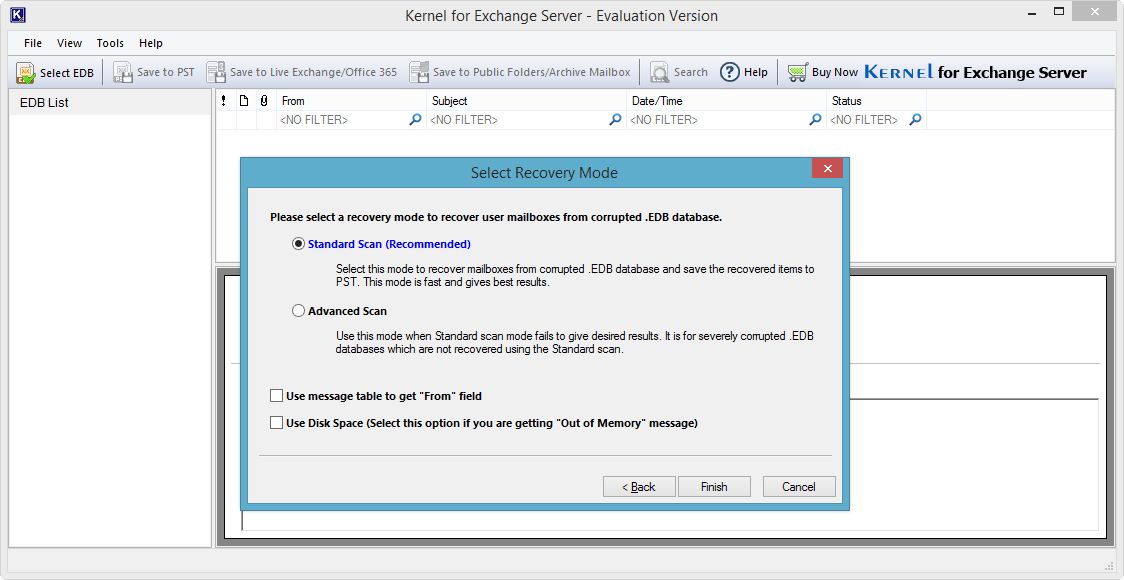Click Save to Live Exchange/Office 365 icon
This screenshot has height=580, width=1124.
tap(216, 72)
